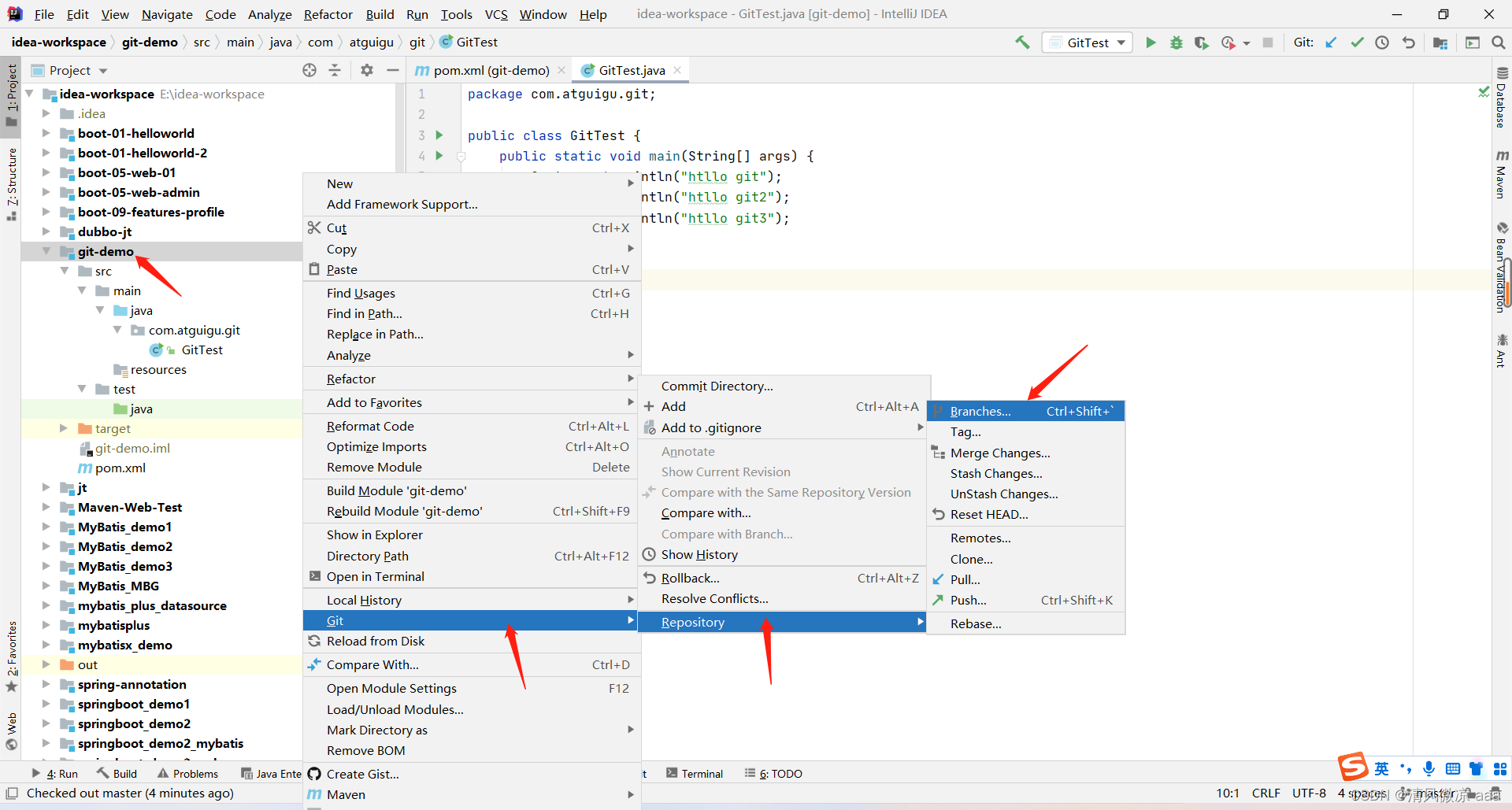This screenshot has height=810, width=1512.
Task: Click the stop run square icon
Action: point(1268,43)
